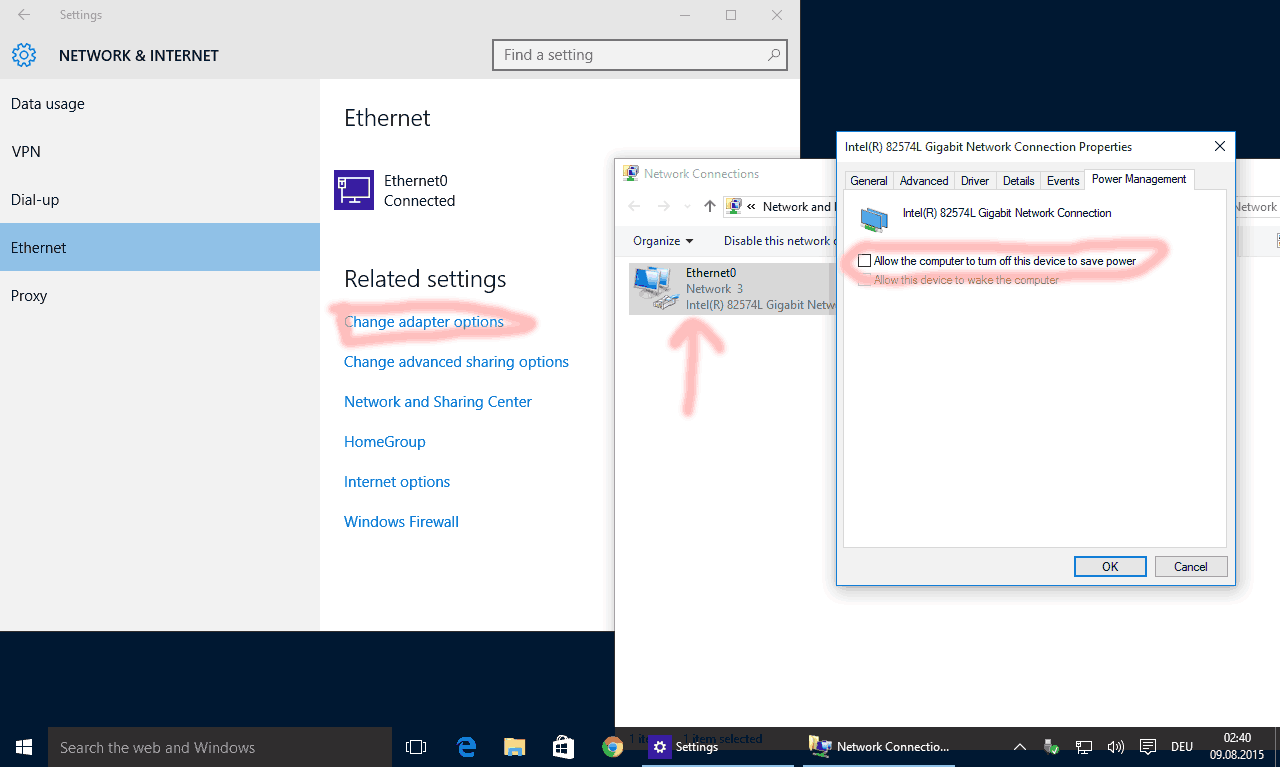Click the DEU language indicator
The image size is (1280, 767).
1182,747
